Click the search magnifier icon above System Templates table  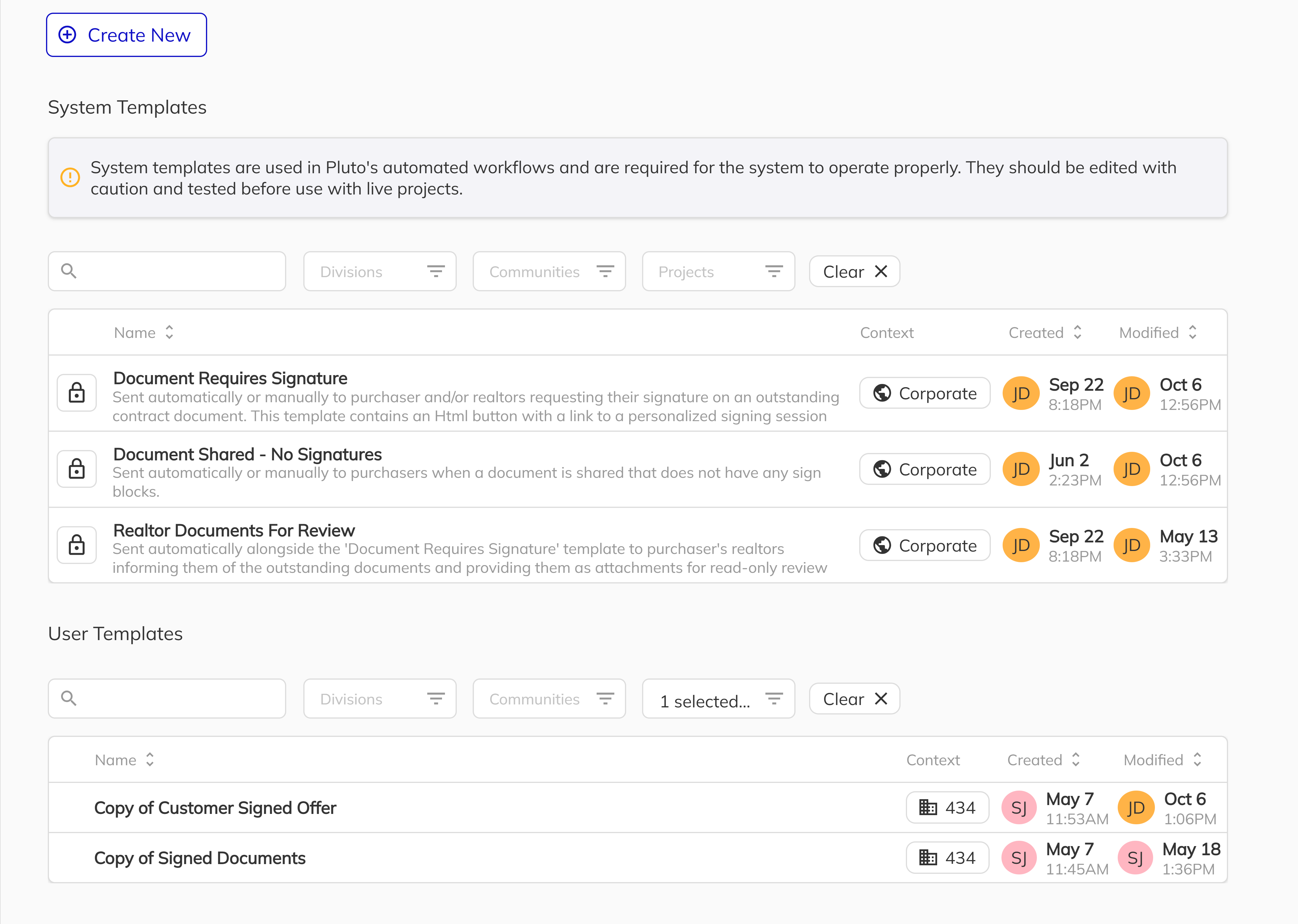[x=69, y=271]
